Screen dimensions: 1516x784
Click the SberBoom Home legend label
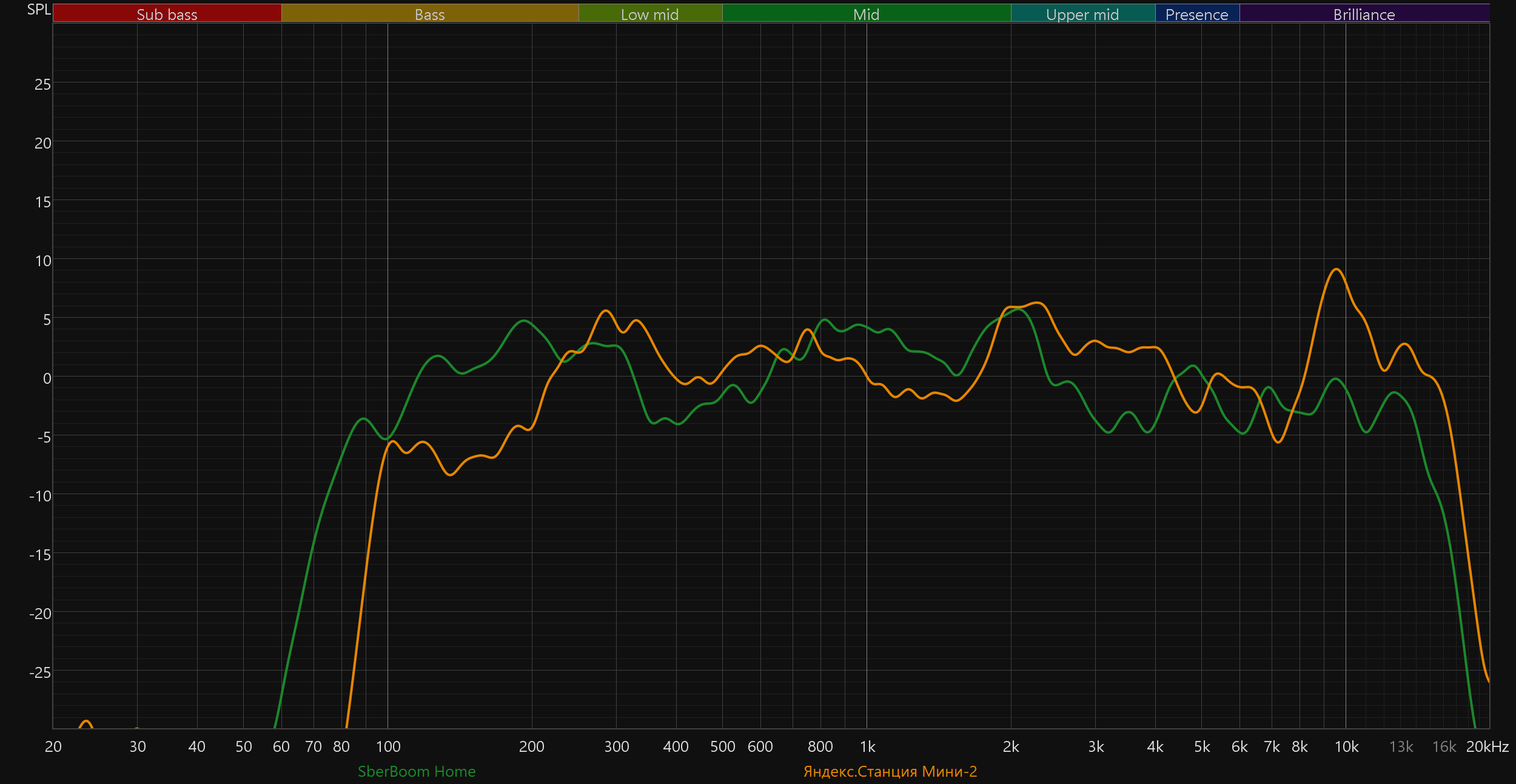[417, 771]
